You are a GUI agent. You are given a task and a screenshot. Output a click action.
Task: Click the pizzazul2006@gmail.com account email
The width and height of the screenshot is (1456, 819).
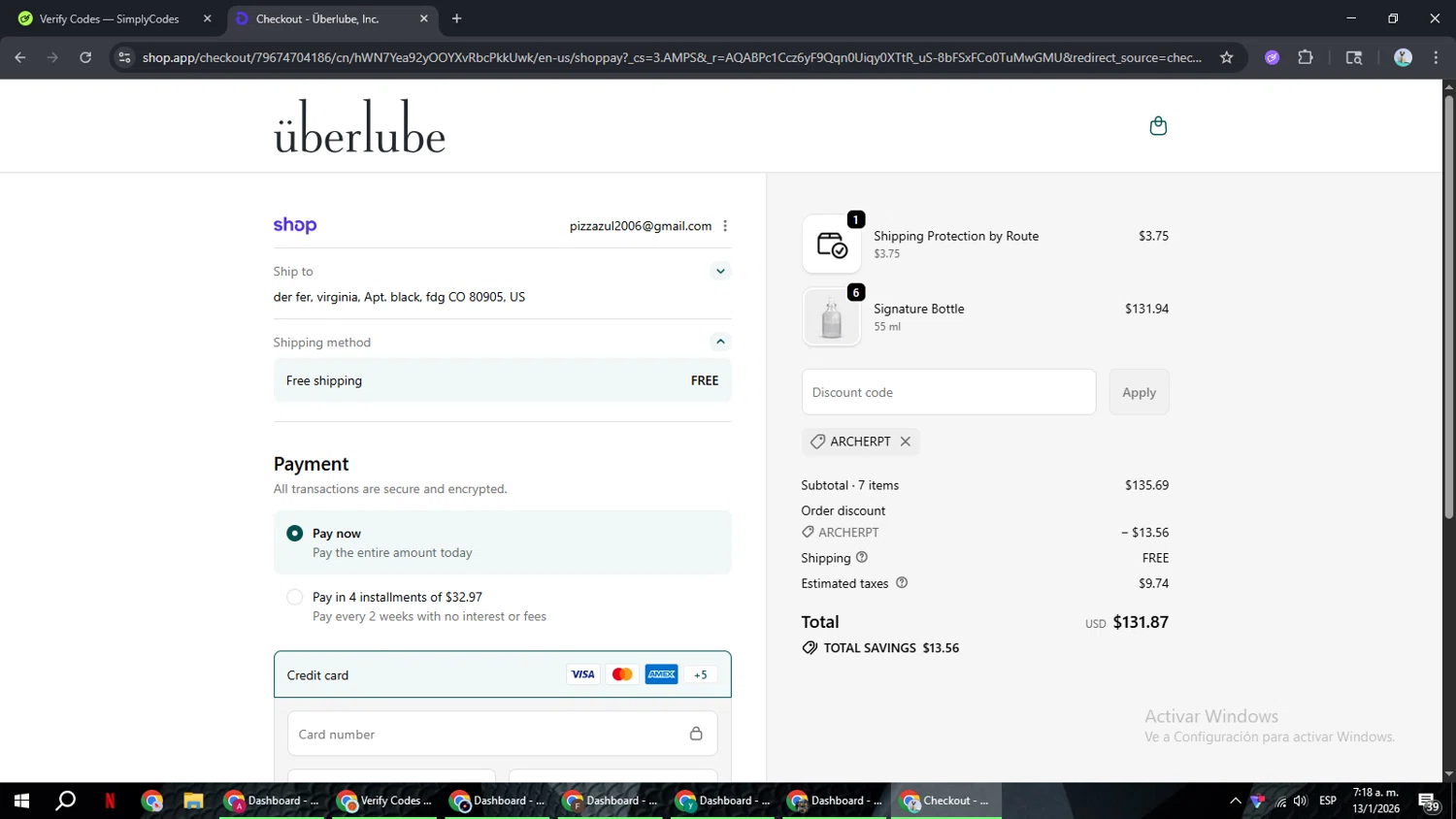641,226
